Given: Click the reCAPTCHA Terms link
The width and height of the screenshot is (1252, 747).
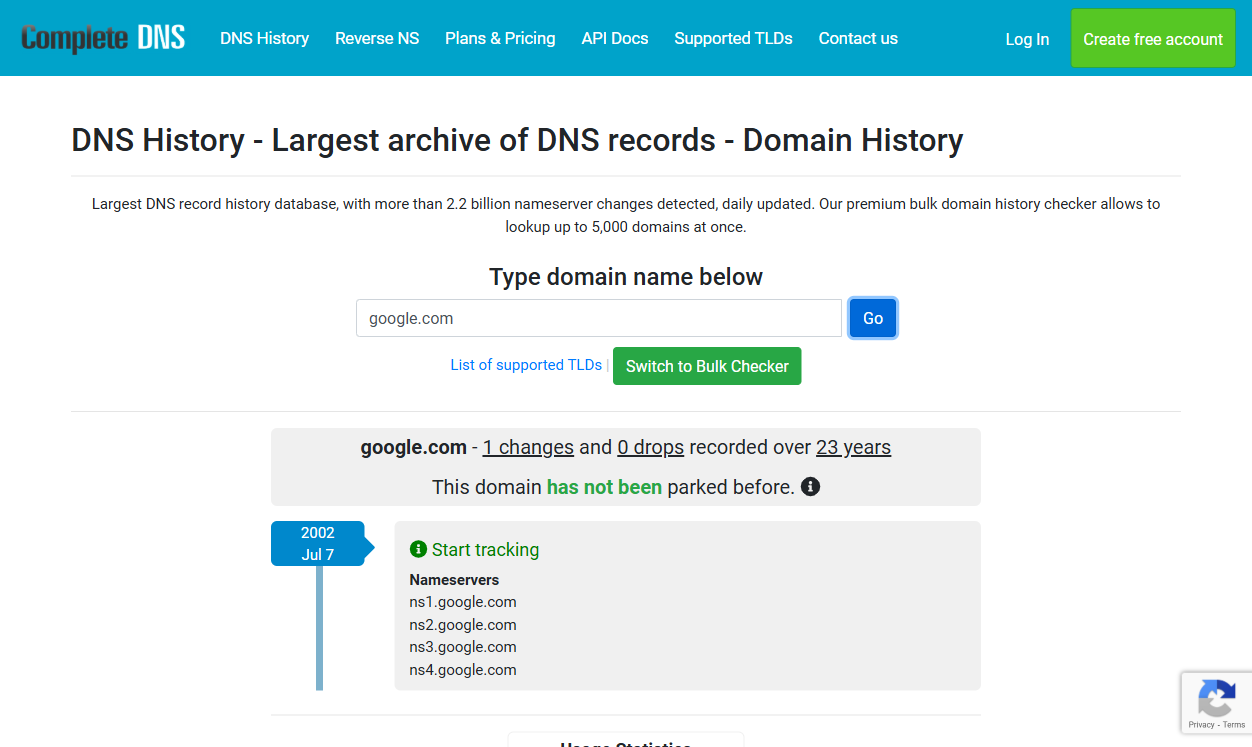Looking at the screenshot, I should (1234, 725).
